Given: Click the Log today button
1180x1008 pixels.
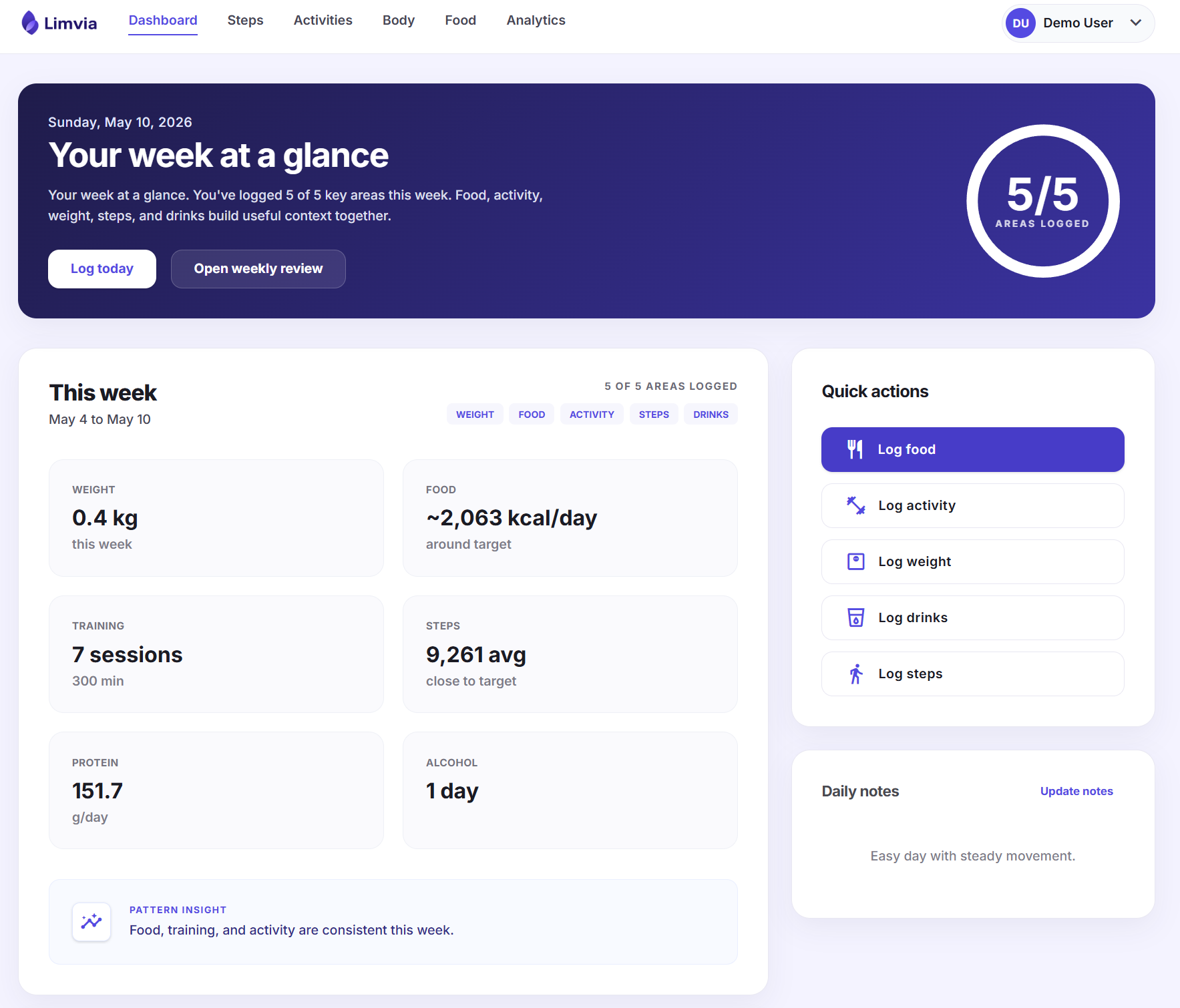Looking at the screenshot, I should [102, 269].
